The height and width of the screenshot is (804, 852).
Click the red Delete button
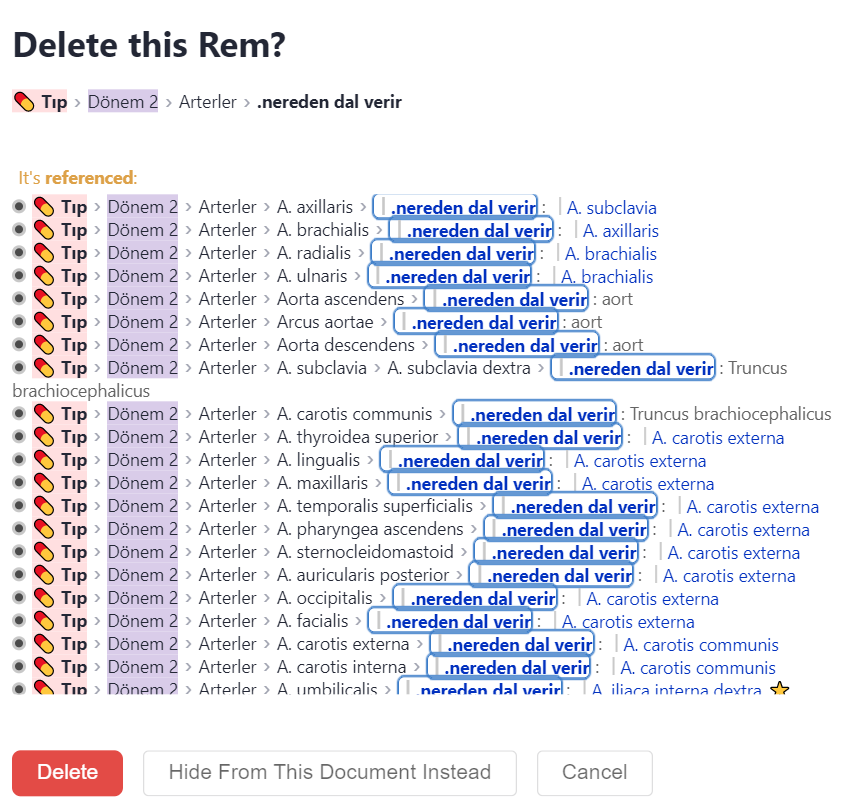coord(67,772)
